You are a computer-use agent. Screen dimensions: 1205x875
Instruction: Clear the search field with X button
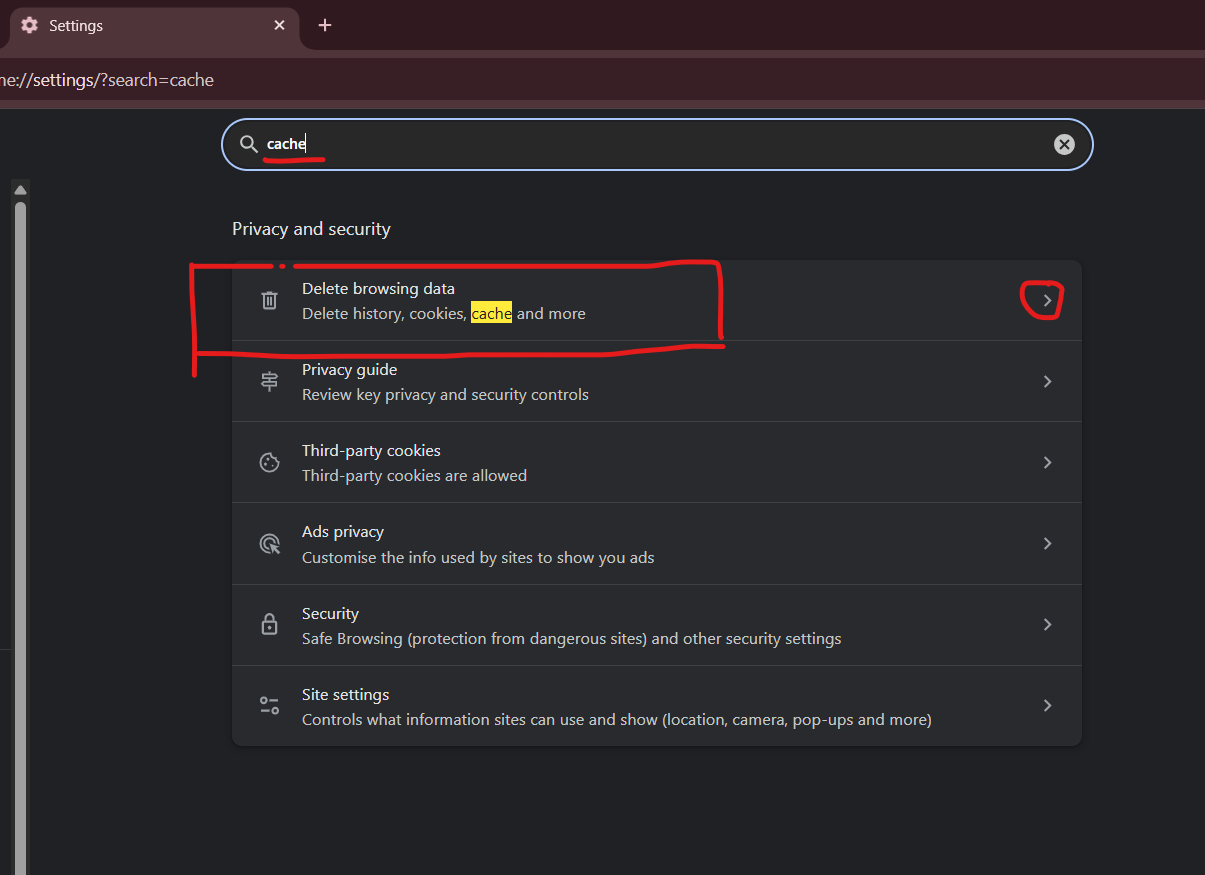[x=1064, y=145]
